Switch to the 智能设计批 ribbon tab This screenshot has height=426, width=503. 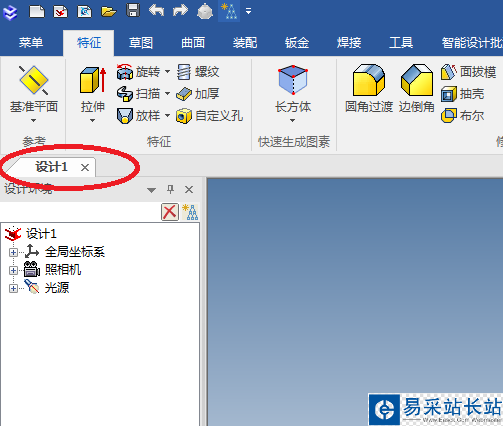point(472,43)
